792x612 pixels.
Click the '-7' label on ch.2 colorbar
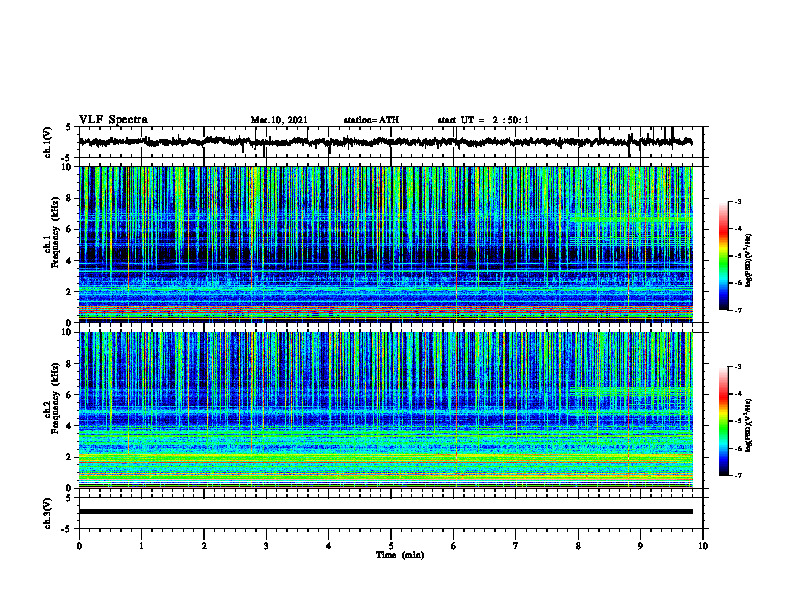738,475
